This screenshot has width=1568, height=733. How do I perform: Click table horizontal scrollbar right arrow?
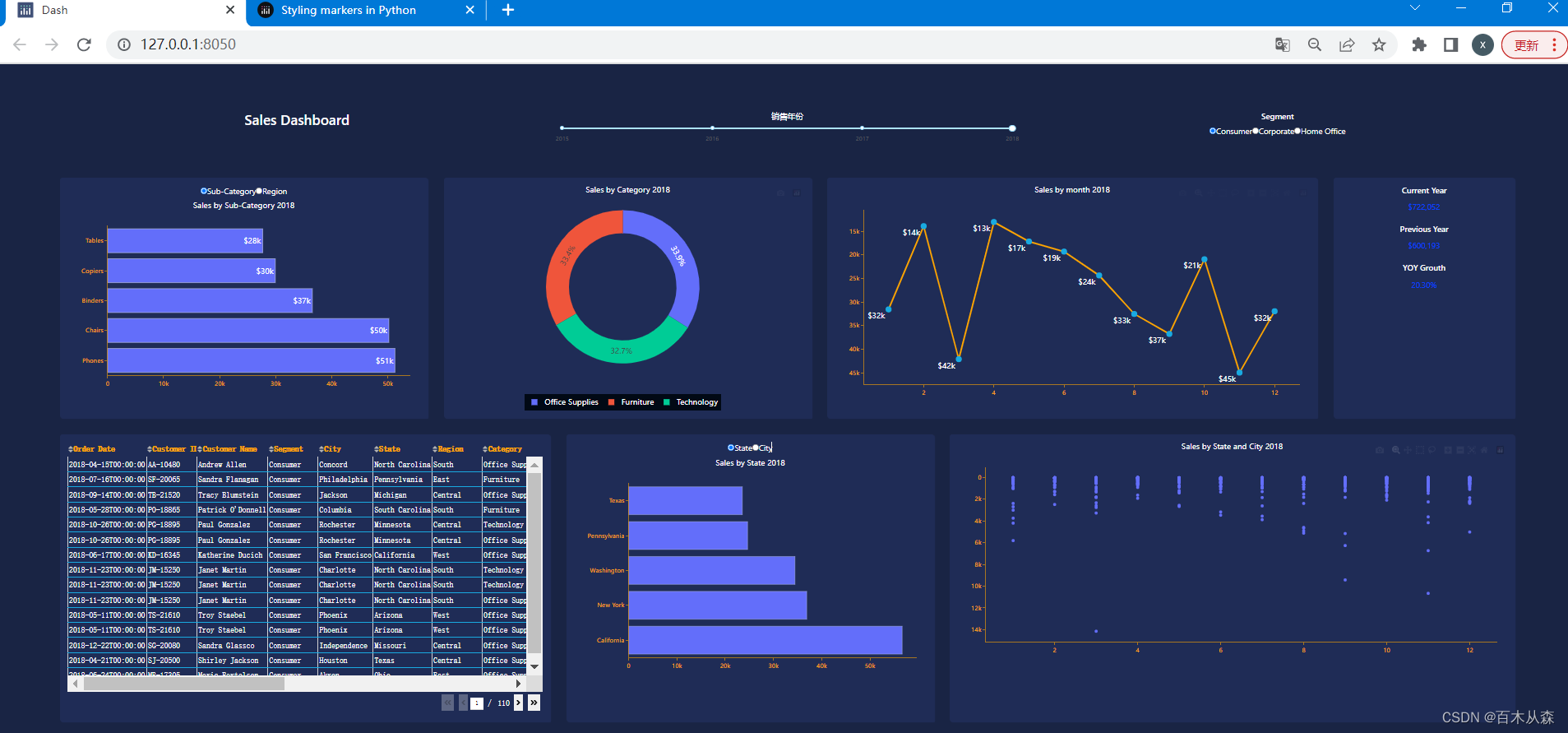tap(518, 684)
